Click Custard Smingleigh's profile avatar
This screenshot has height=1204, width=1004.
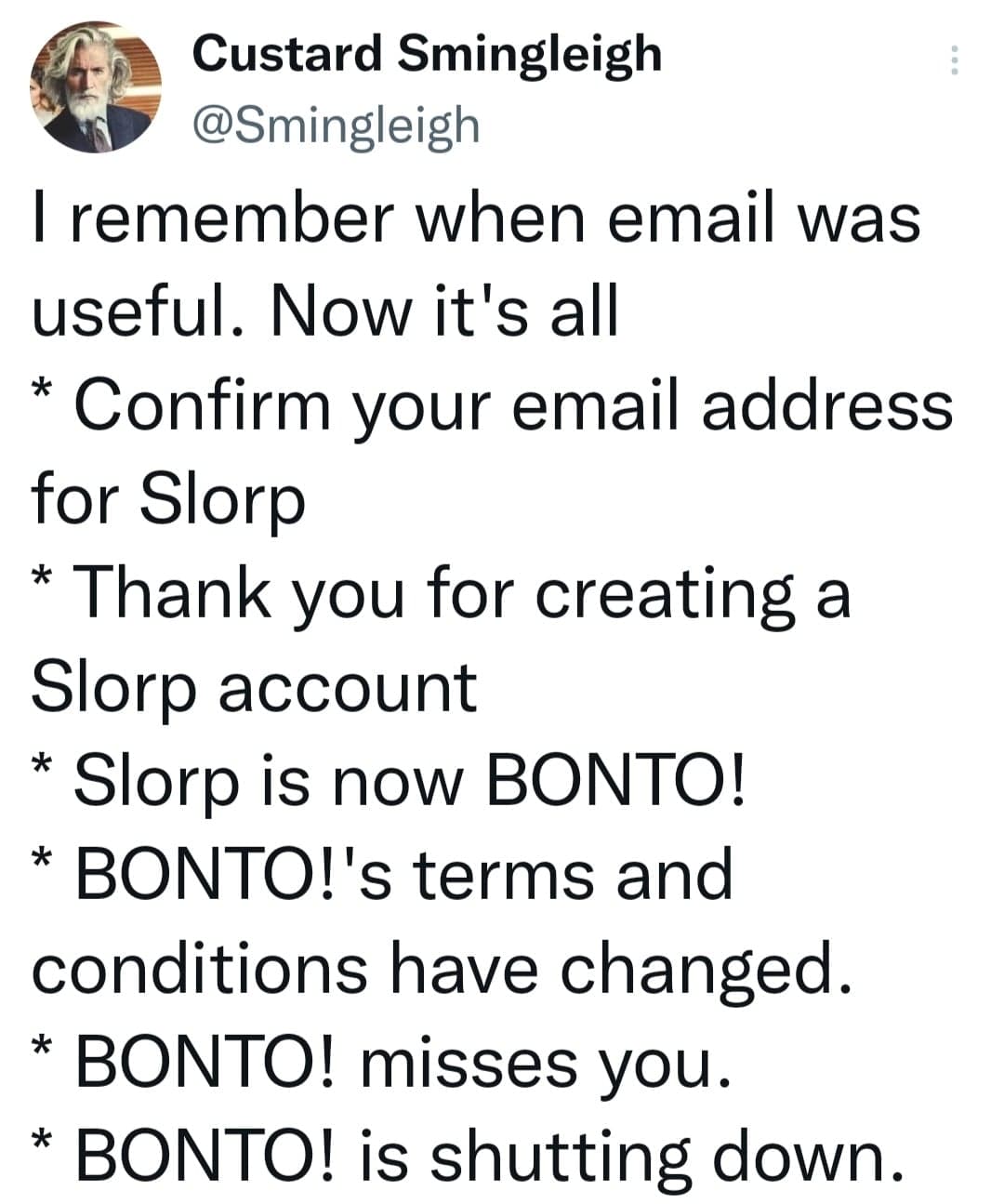(97, 86)
